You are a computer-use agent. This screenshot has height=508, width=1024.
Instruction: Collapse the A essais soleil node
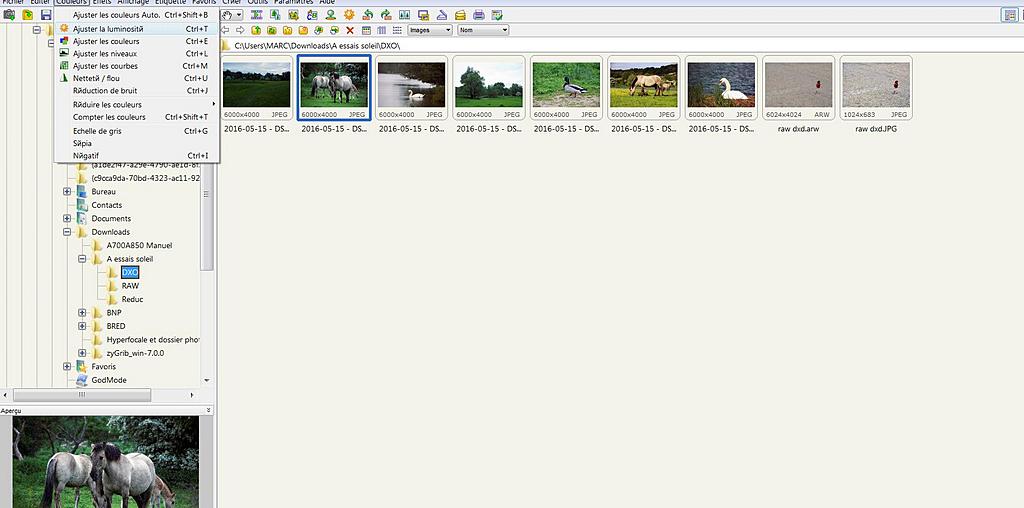82,259
